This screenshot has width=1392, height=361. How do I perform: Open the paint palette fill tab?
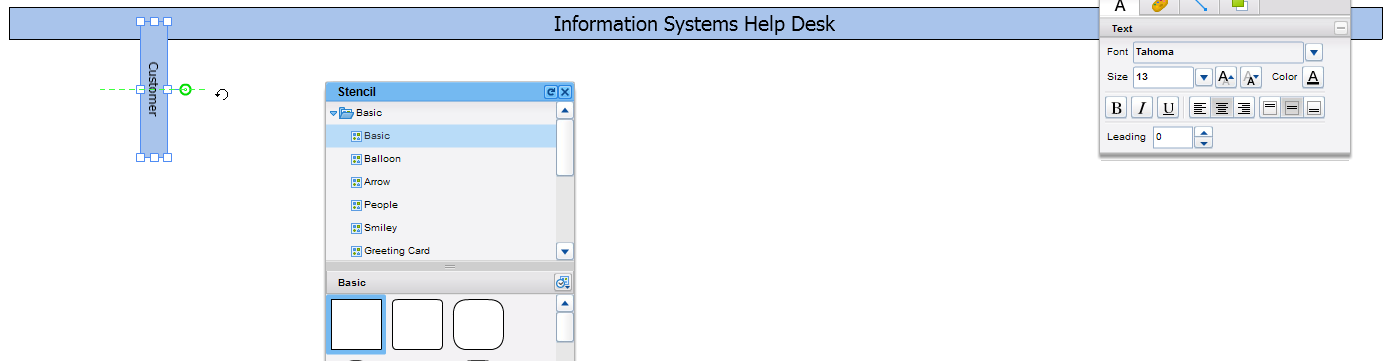1159,6
